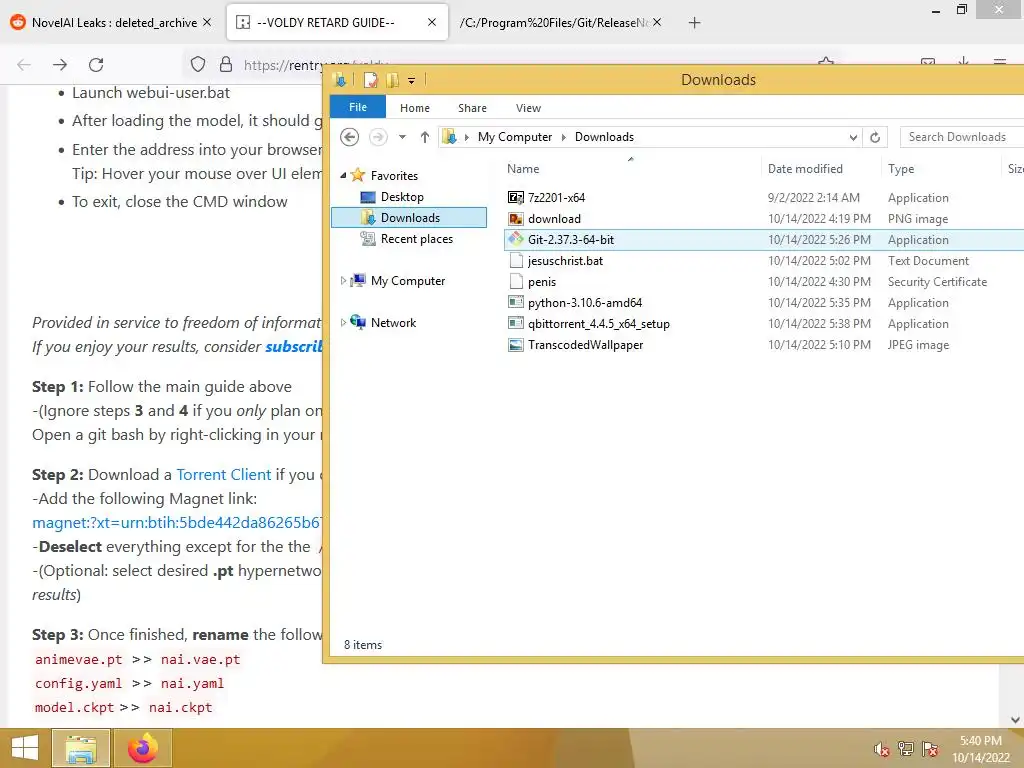This screenshot has width=1024, height=768.
Task: Close the VOLDY RETARD GUIDE tab
Action: tap(432, 22)
